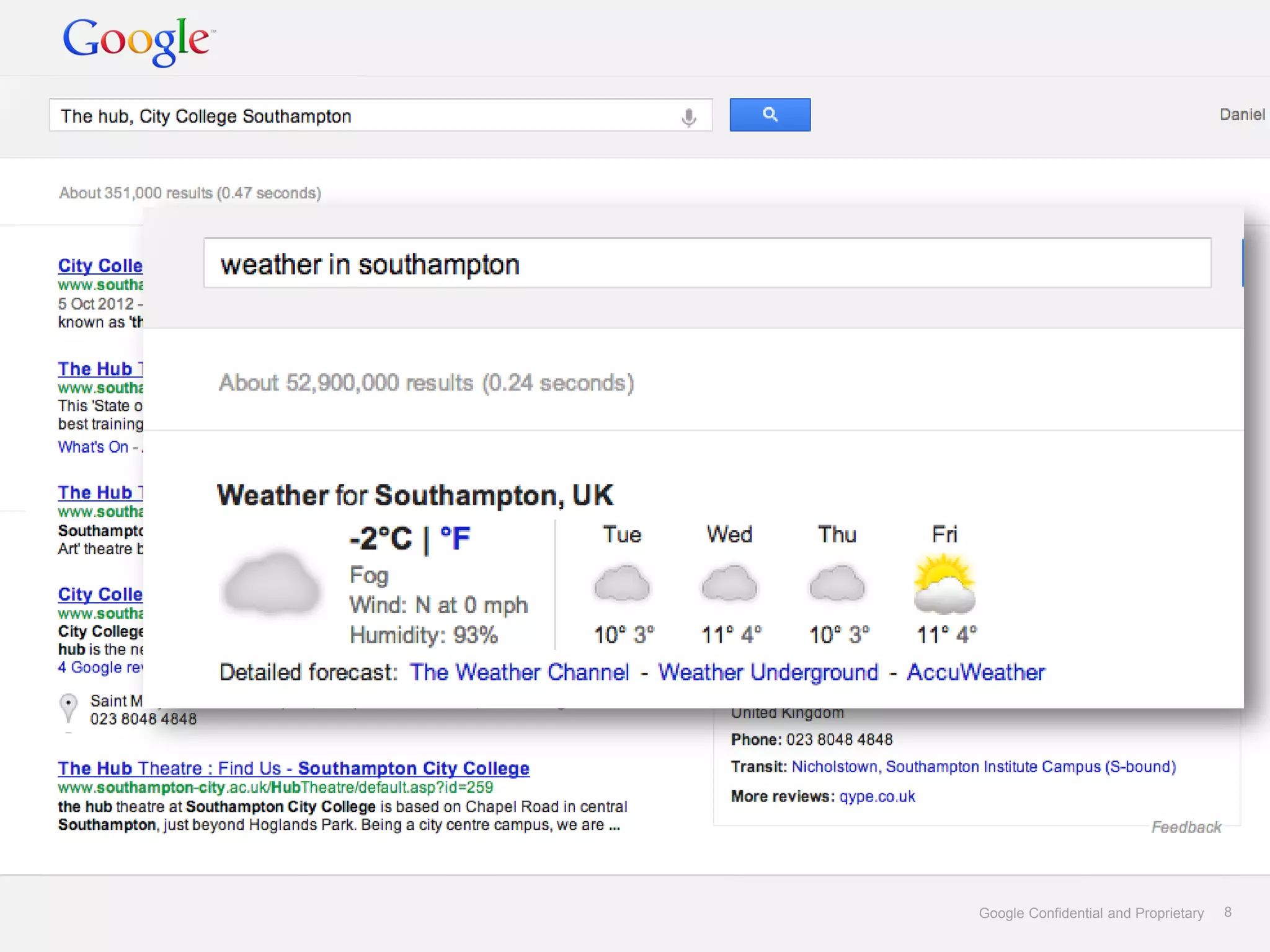
Task: Click Wednesday's cloud forecast icon
Action: click(x=729, y=583)
